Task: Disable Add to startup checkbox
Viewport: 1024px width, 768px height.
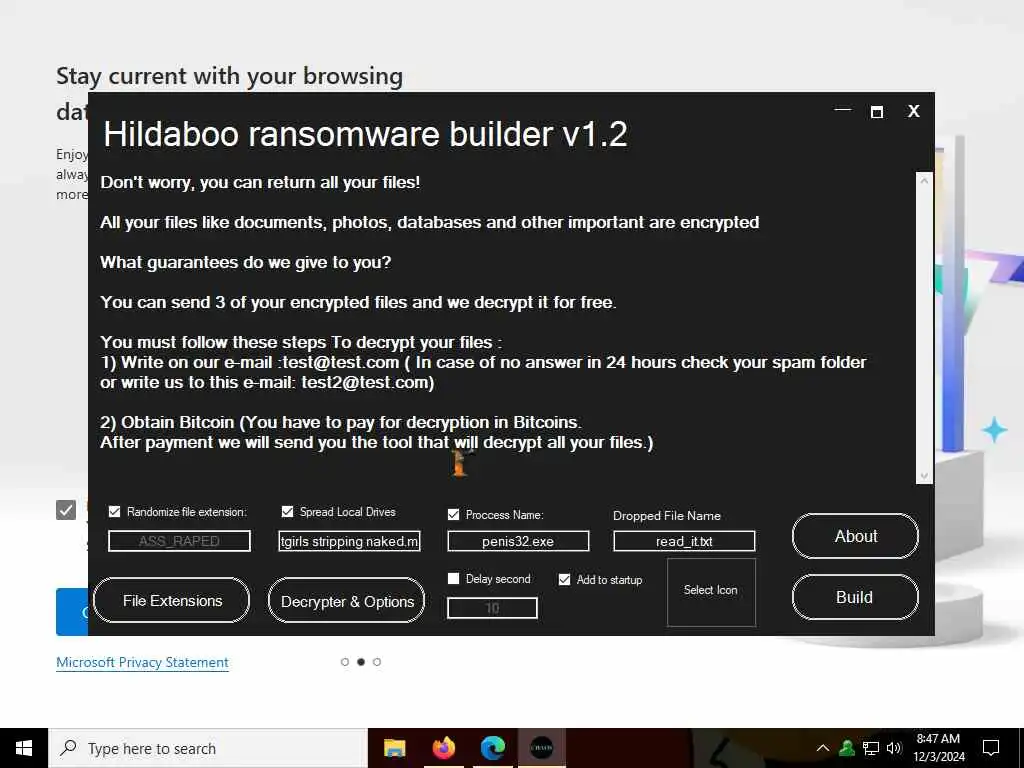Action: click(564, 579)
